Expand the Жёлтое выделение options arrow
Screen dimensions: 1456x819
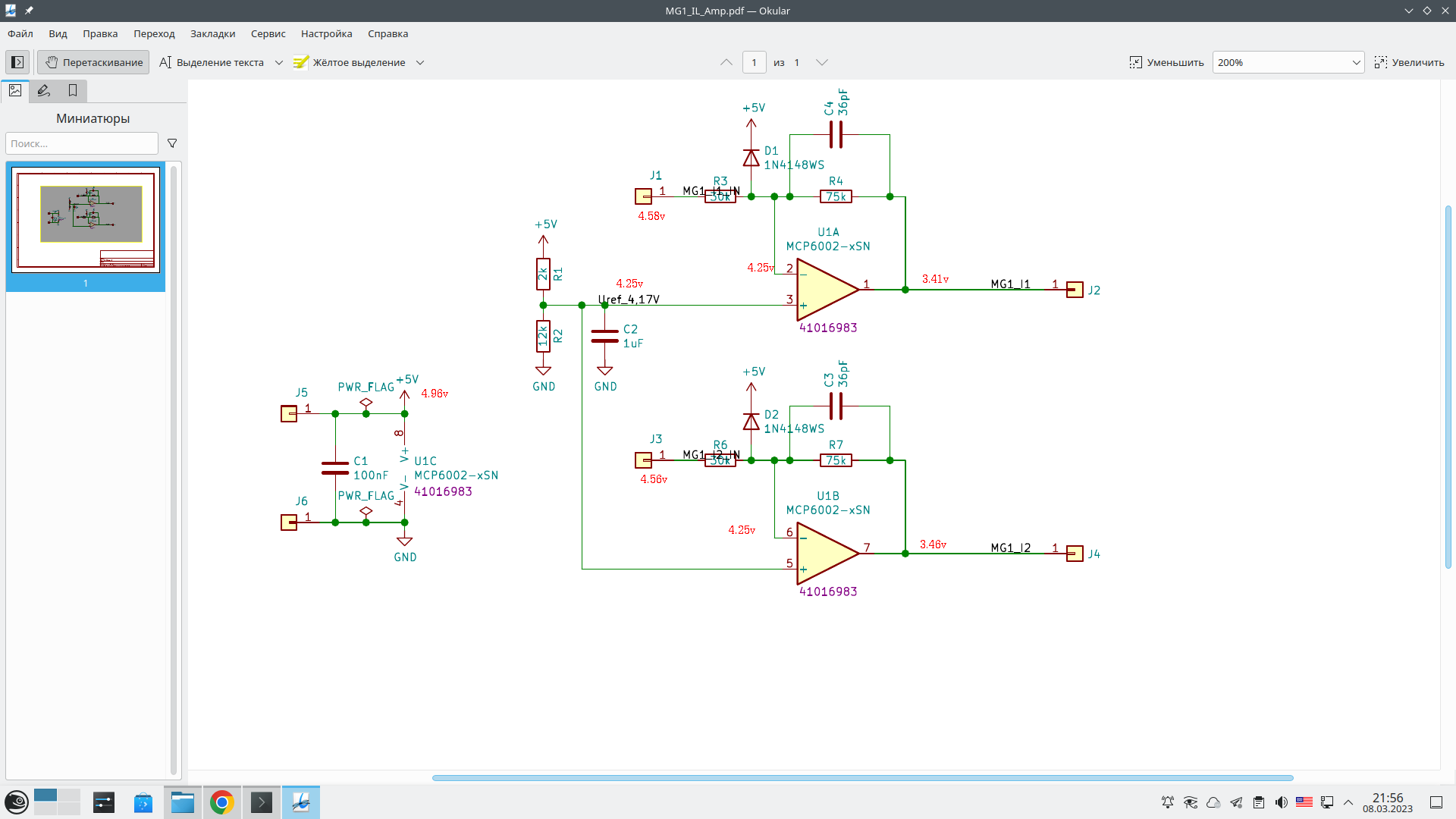420,62
